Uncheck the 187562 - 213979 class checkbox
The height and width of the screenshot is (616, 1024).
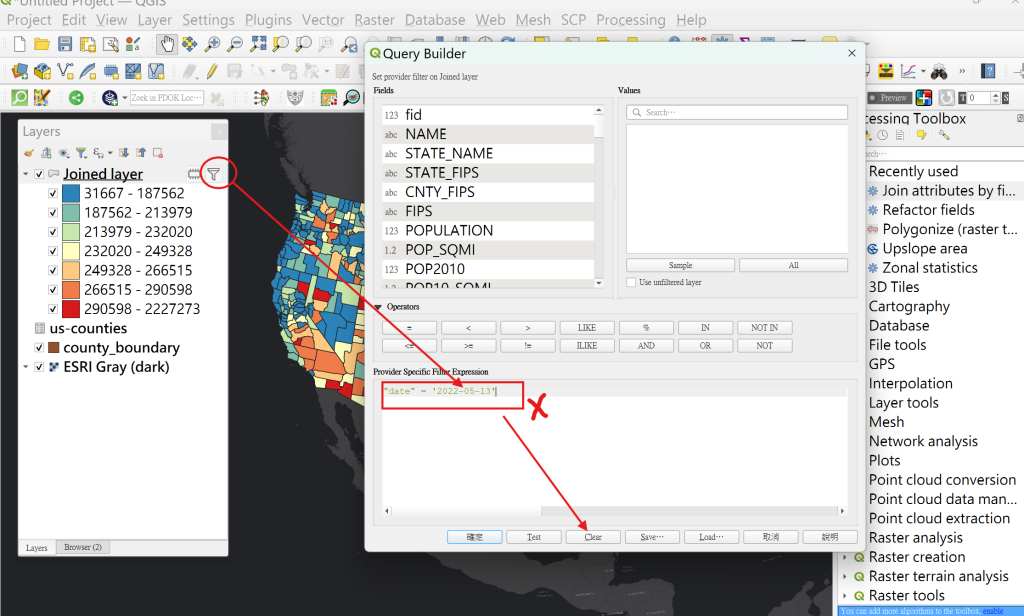(53, 212)
